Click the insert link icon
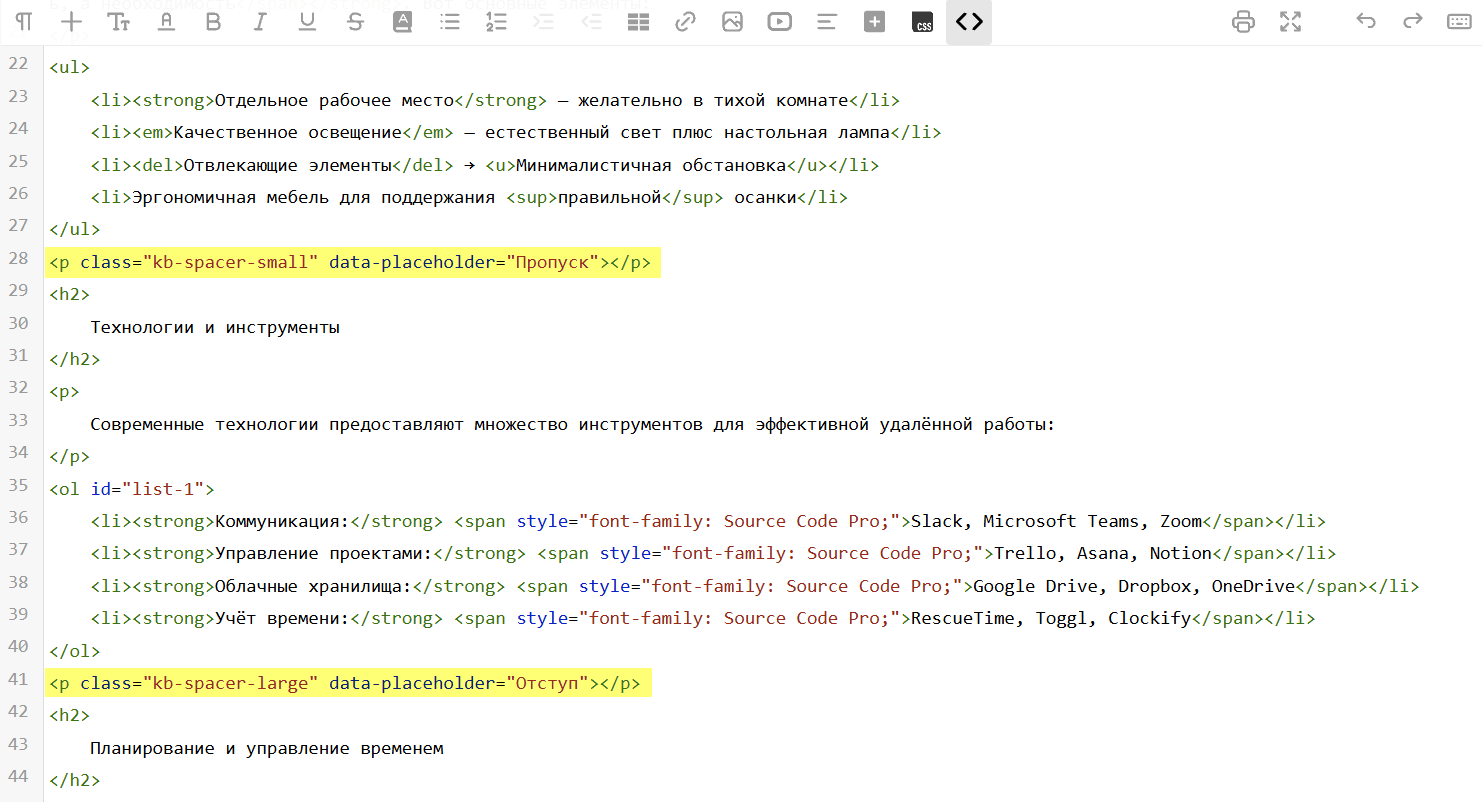Image resolution: width=1484 pixels, height=802 pixels. [685, 22]
